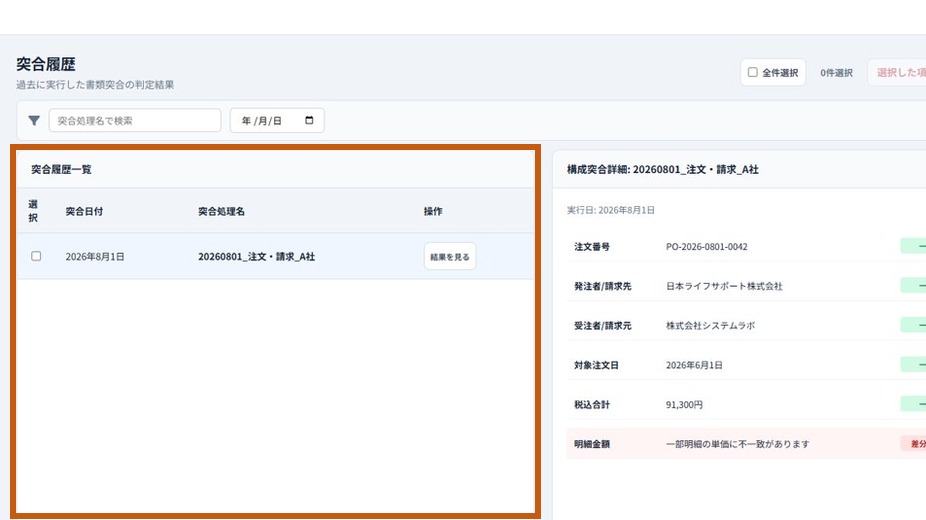This screenshot has height=520, width=926.
Task: Click the 株式会社システムラボ value
Action: [710, 326]
